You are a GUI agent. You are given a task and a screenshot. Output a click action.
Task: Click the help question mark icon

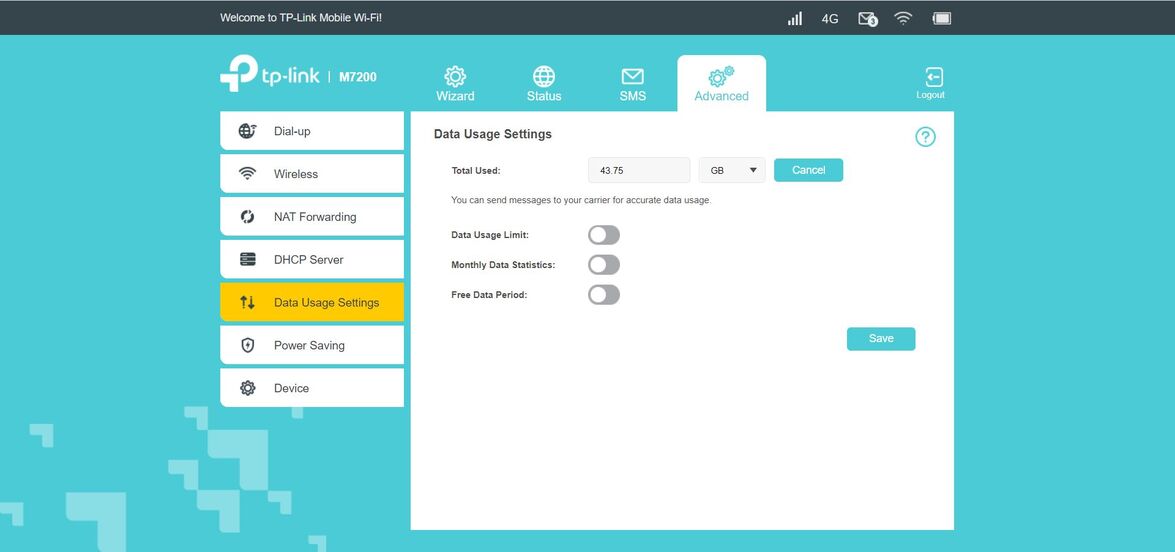925,137
